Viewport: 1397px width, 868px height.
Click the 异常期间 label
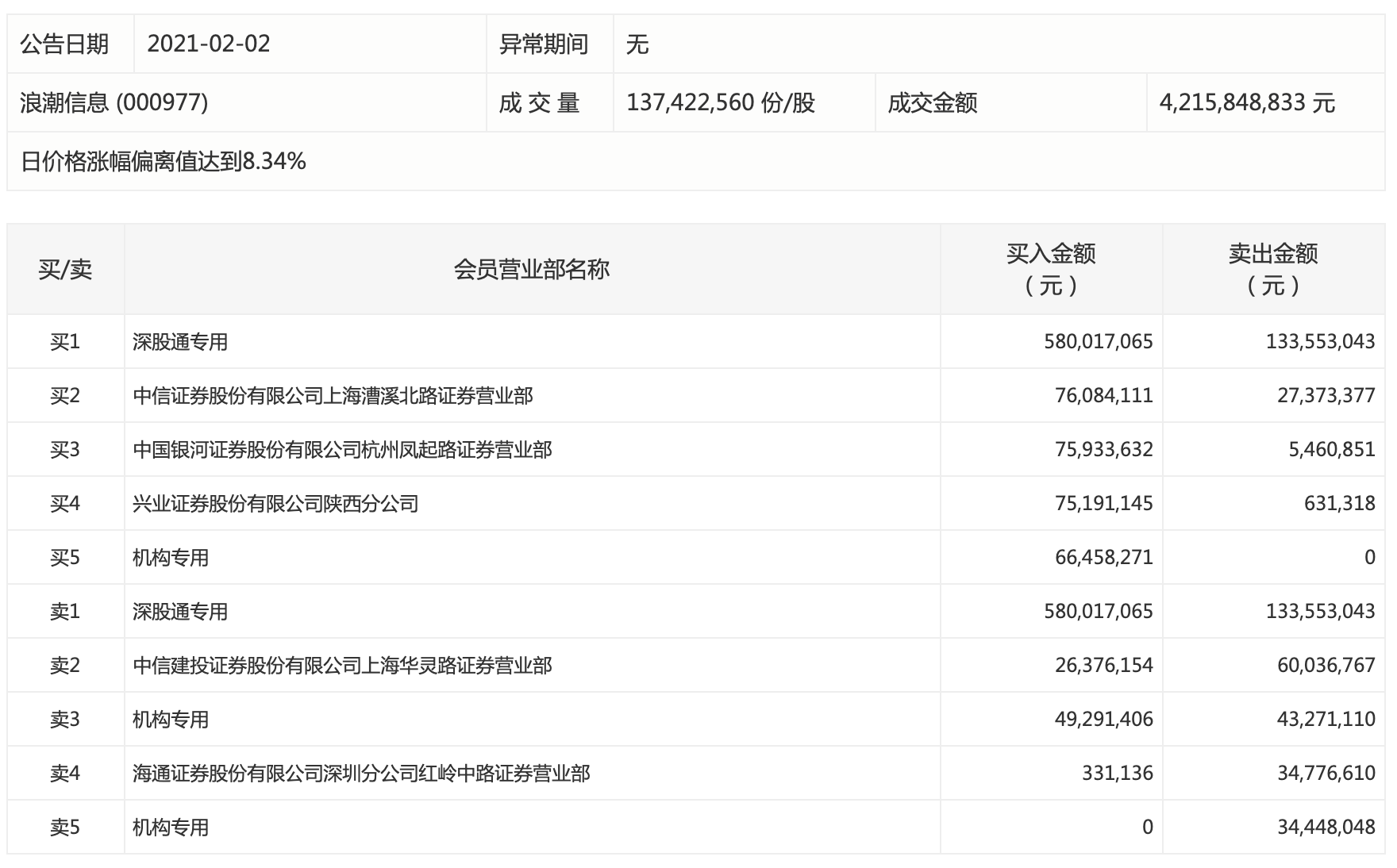544,44
